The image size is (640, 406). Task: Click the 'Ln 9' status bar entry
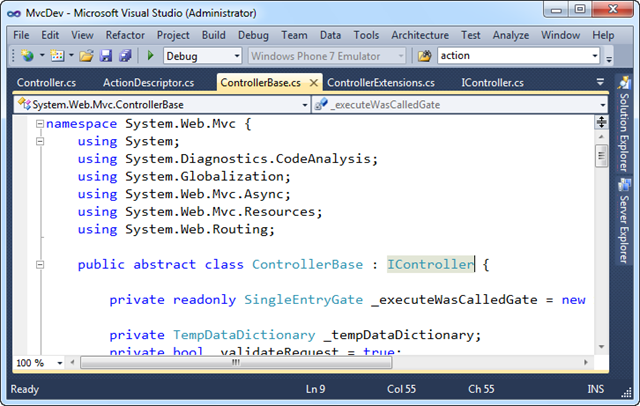316,389
